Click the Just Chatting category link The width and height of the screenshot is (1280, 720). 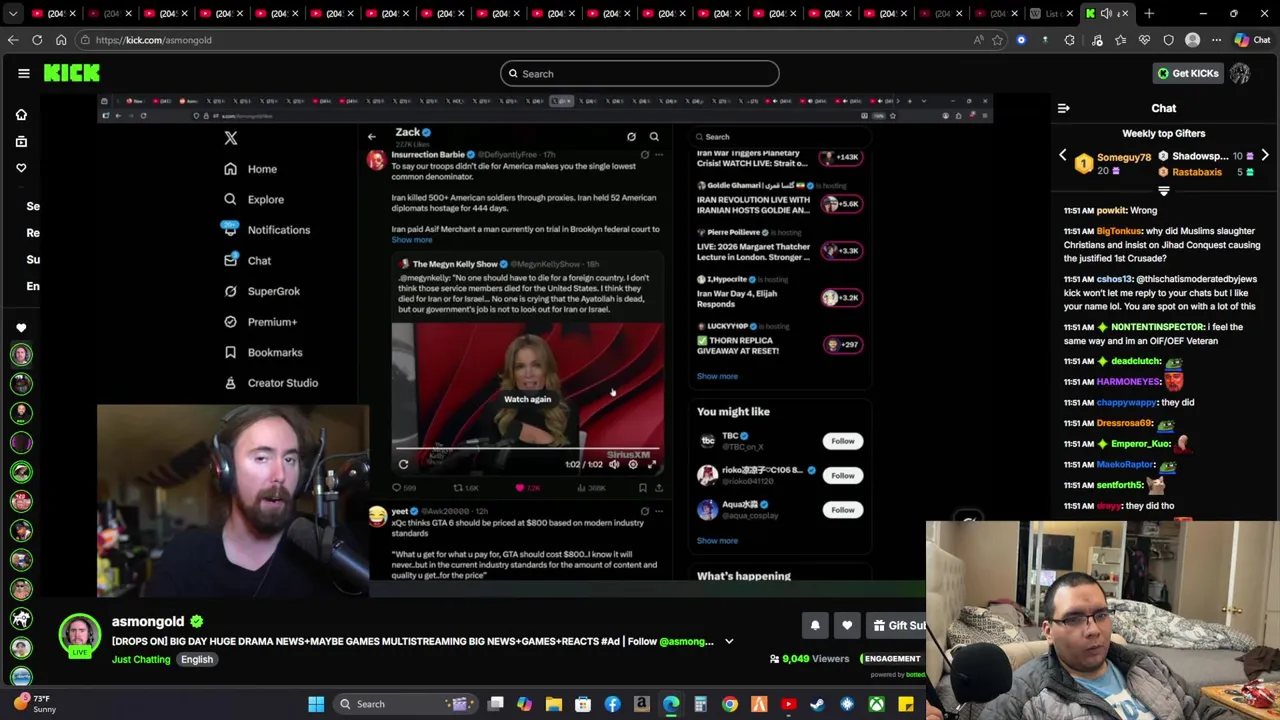click(141, 659)
